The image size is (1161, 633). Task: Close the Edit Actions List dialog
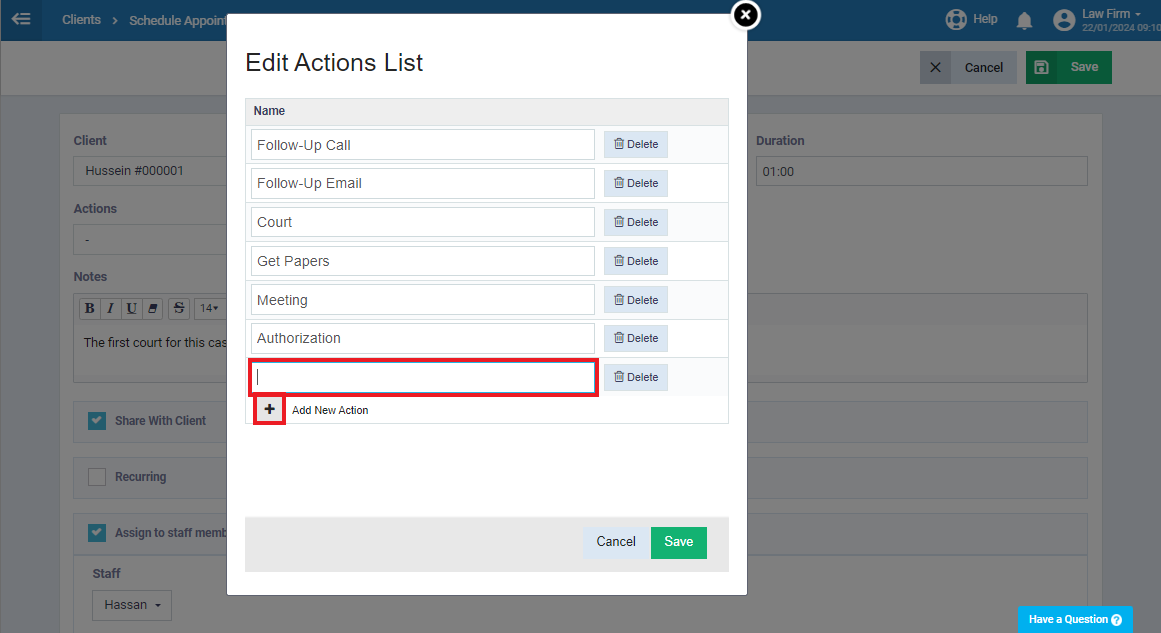[x=746, y=15]
